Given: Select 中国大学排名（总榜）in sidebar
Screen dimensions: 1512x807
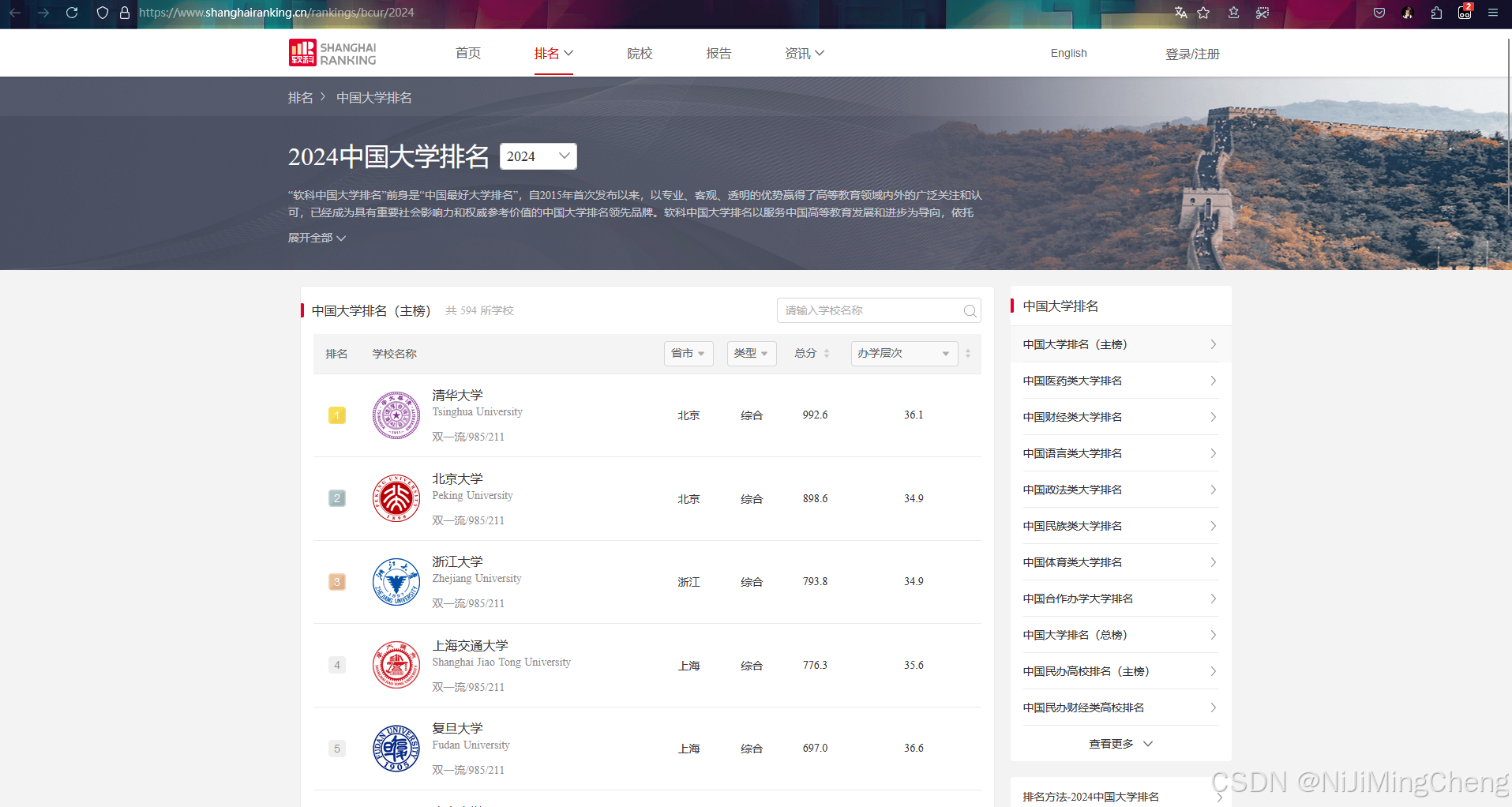Looking at the screenshot, I should [x=1120, y=635].
